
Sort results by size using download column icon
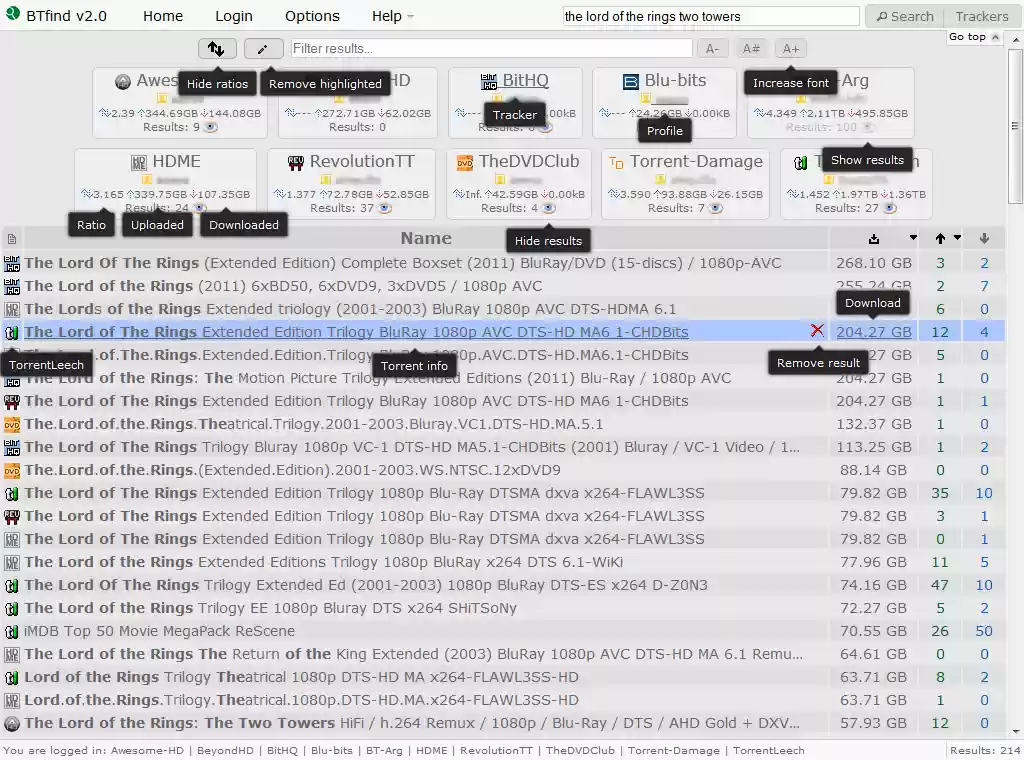pos(872,238)
